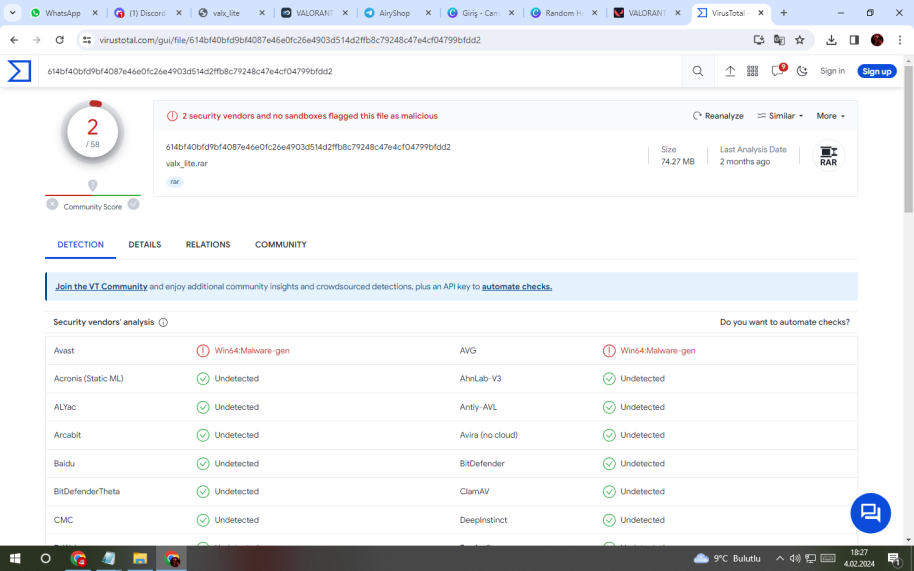Click the Security vendors' analysis info icon
The width and height of the screenshot is (914, 571).
click(x=163, y=322)
